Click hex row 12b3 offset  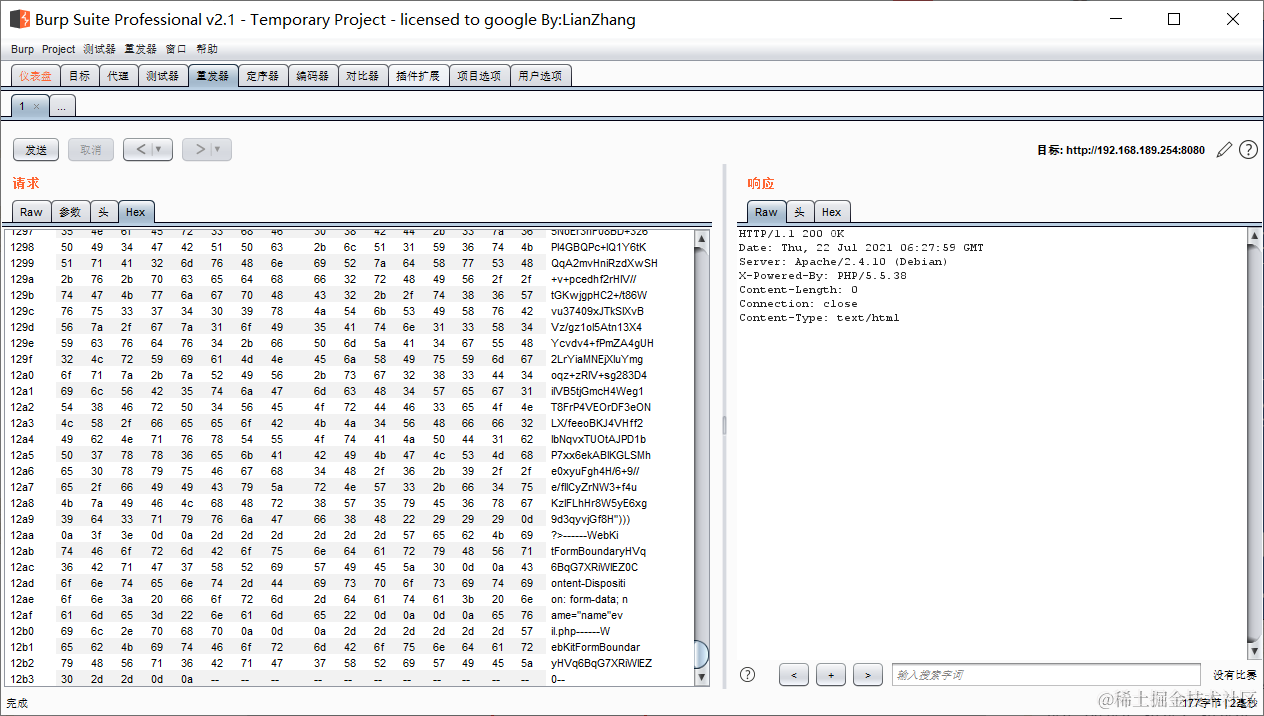[x=22, y=679]
